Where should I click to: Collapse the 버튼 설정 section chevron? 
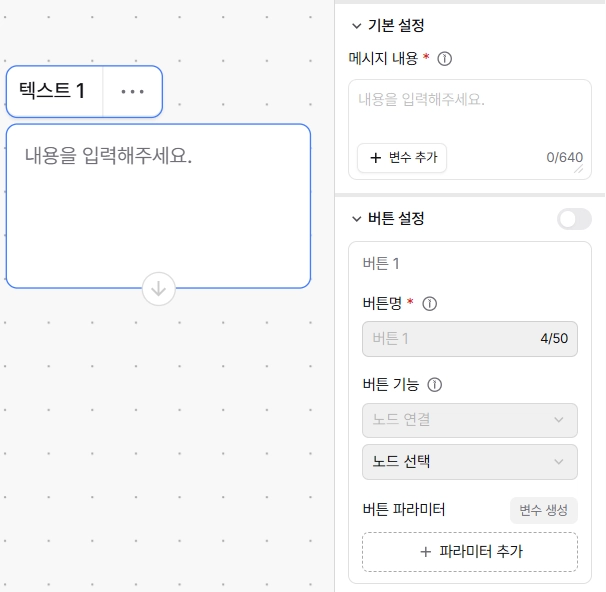356,219
